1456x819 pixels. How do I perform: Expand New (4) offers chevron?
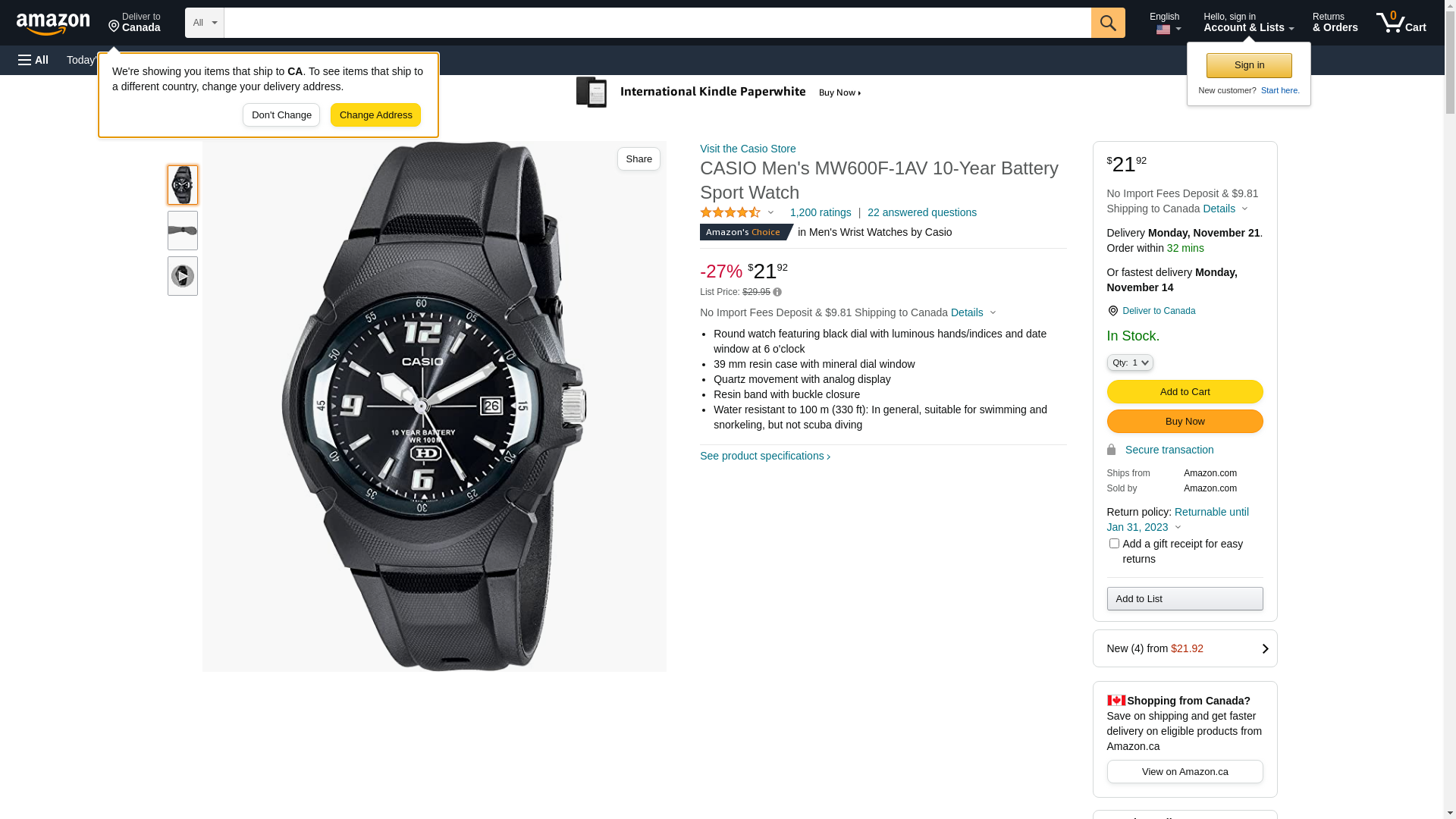[1264, 649]
